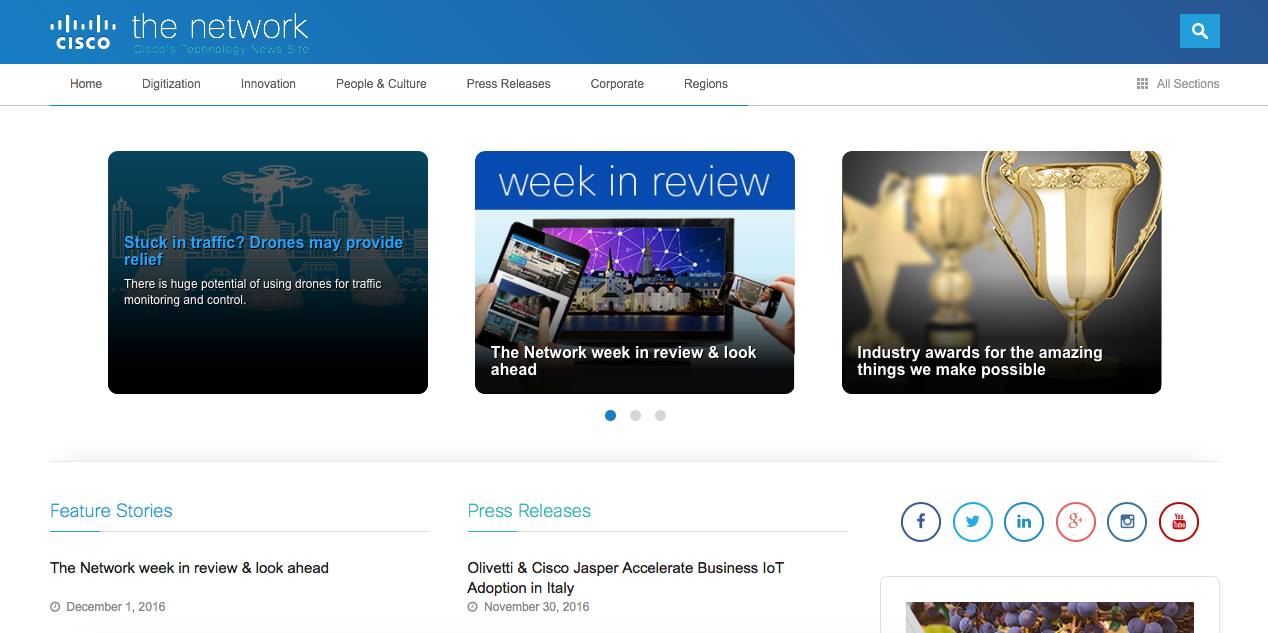
Task: Click the Google Plus icon
Action: [1076, 522]
